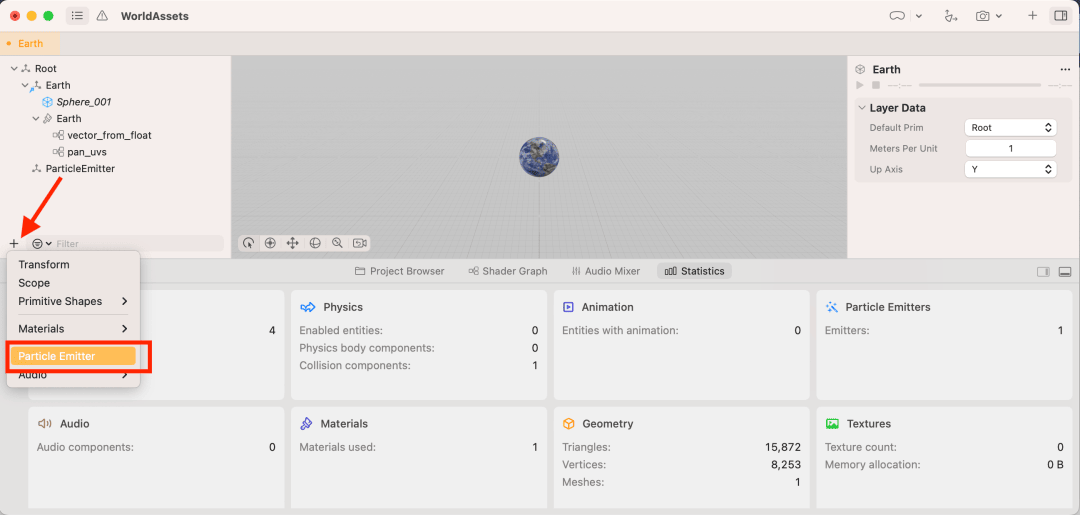The image size is (1080, 515).
Task: Open the Default Prim dropdown
Action: (x=1010, y=127)
